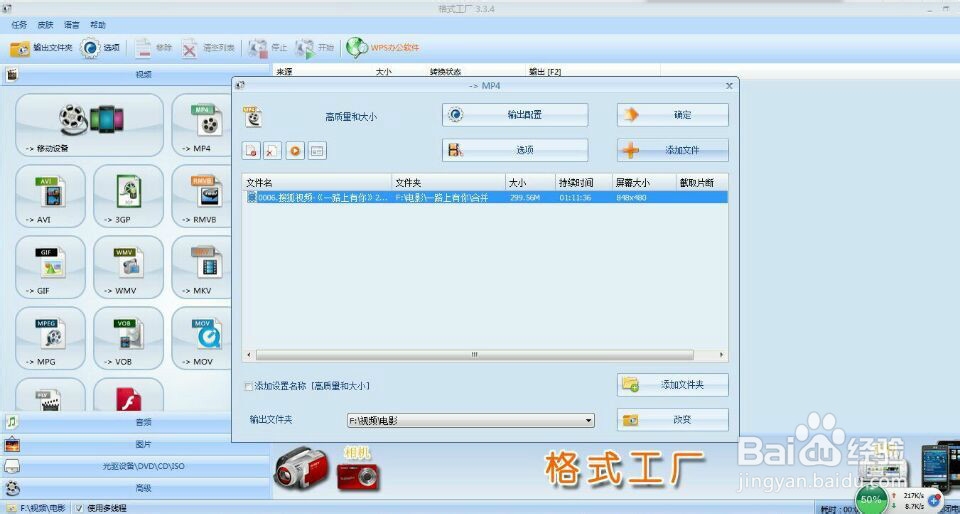This screenshot has height=514, width=960.
Task: Click the 添加文件夹 button
Action: pos(673,385)
